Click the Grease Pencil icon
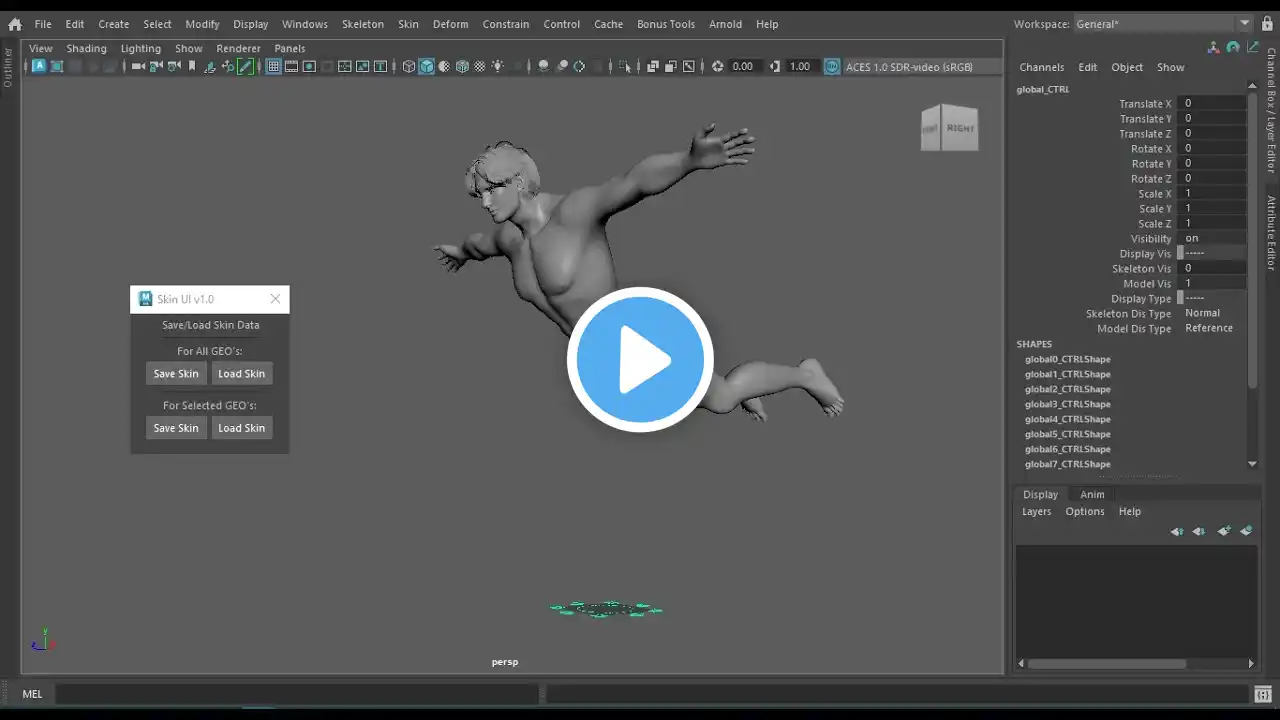The height and width of the screenshot is (720, 1280). coord(245,67)
